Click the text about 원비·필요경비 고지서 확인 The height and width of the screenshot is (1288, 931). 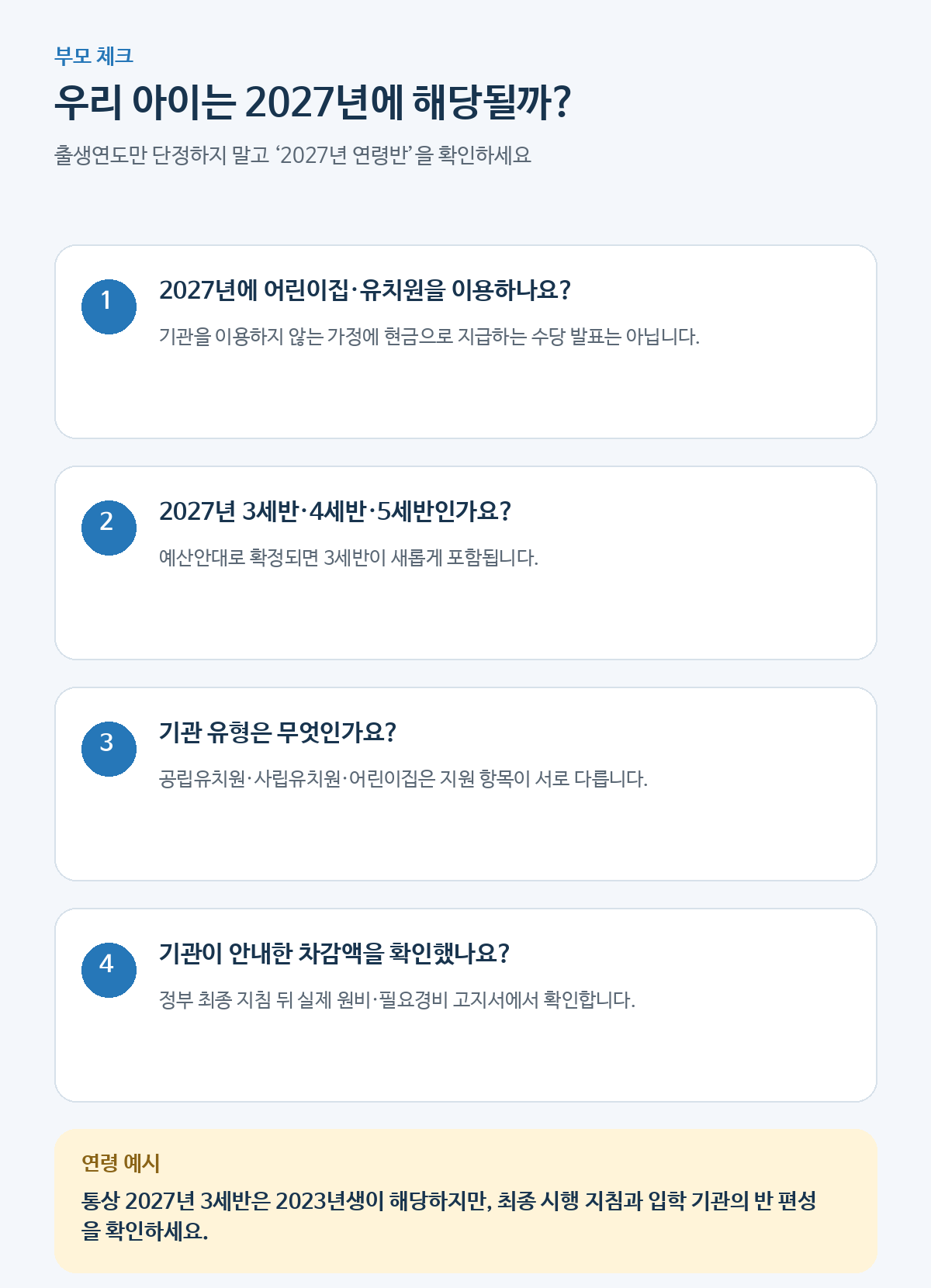pyautogui.click(x=397, y=1000)
